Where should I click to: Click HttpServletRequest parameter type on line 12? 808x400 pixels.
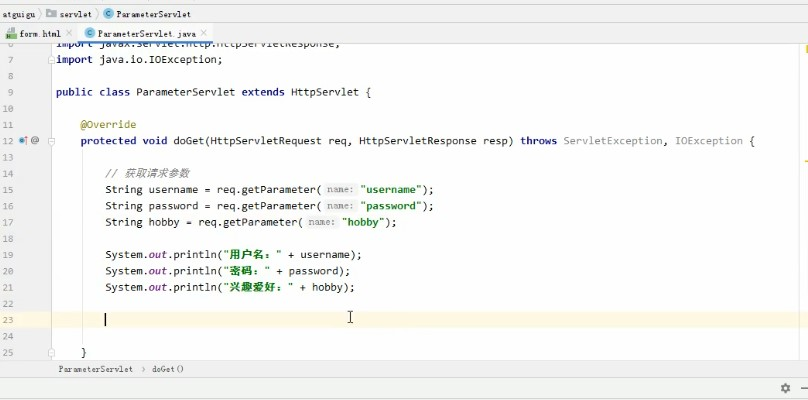pos(266,141)
